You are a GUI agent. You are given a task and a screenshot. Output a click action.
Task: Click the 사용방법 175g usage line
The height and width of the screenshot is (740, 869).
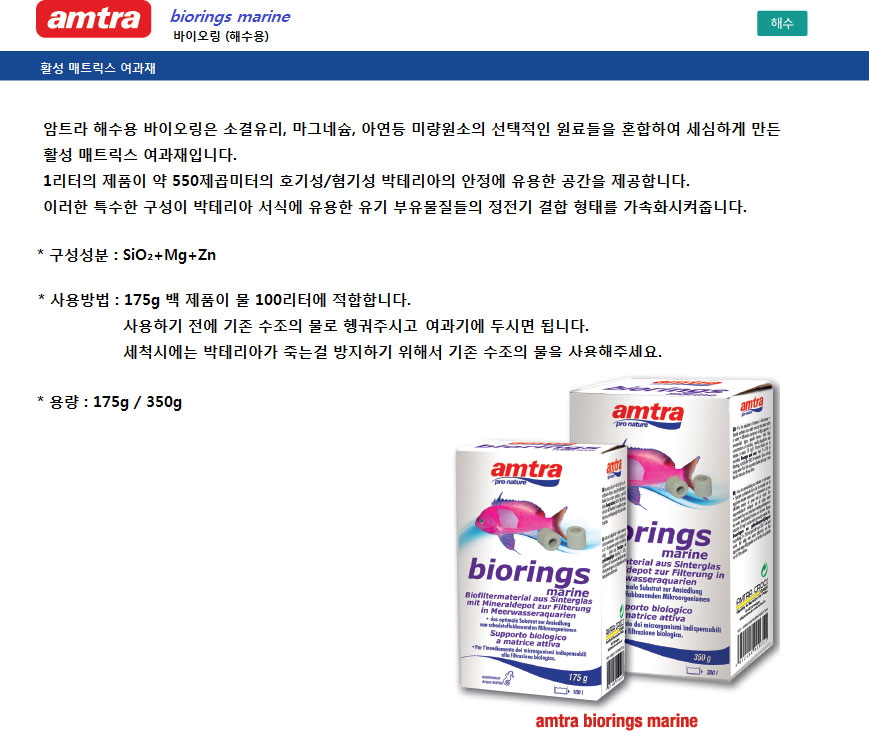pyautogui.click(x=224, y=300)
